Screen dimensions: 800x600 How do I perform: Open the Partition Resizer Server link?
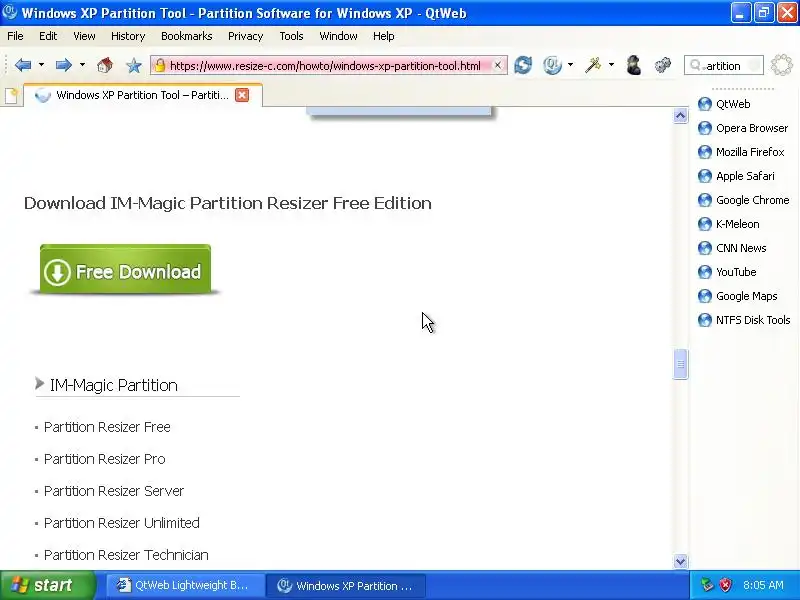[x=114, y=491]
